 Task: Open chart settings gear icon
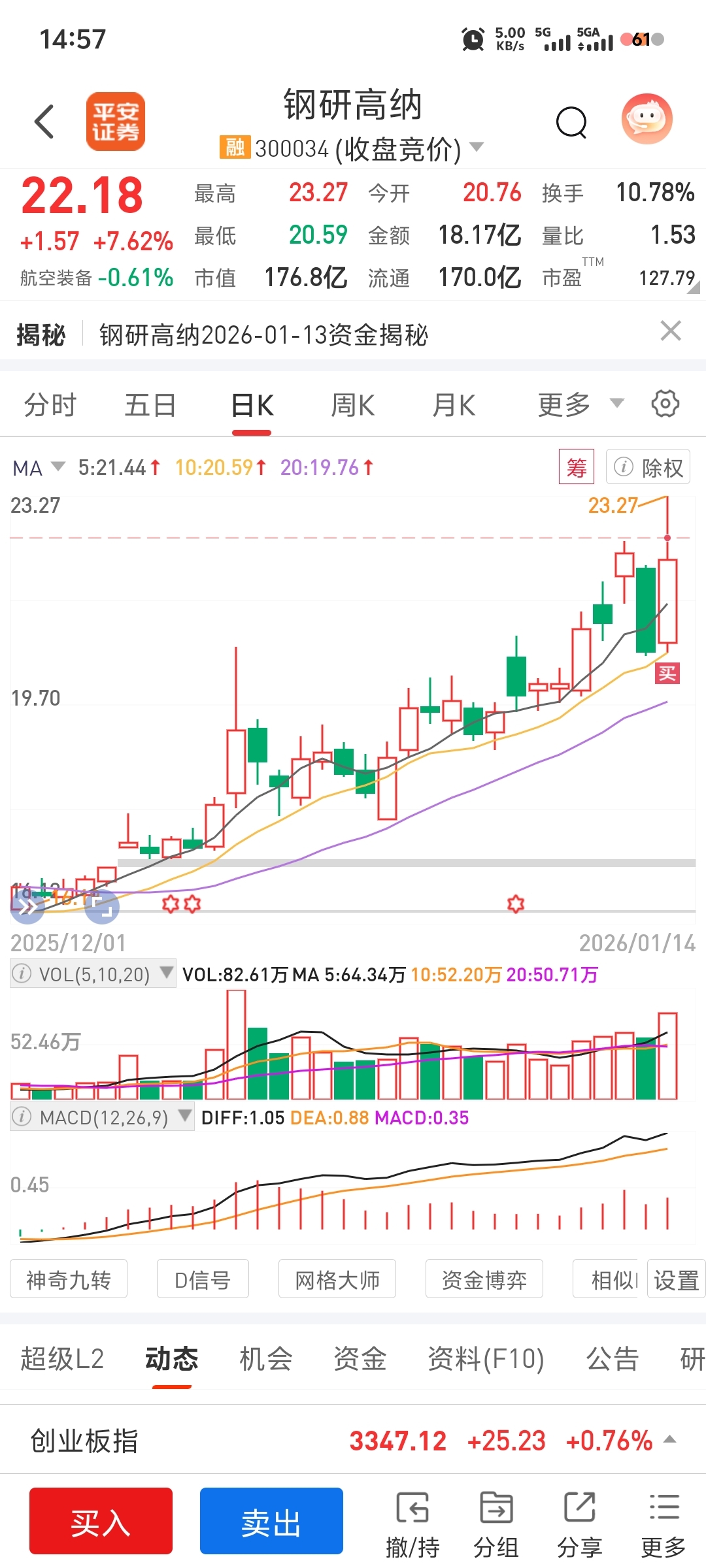665,404
